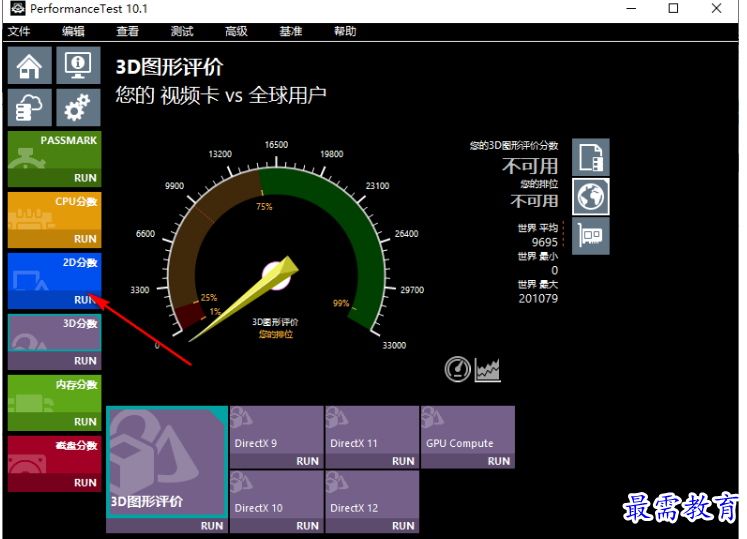Click the world maximum value 201079
The height and width of the screenshot is (539, 747).
pyautogui.click(x=538, y=299)
